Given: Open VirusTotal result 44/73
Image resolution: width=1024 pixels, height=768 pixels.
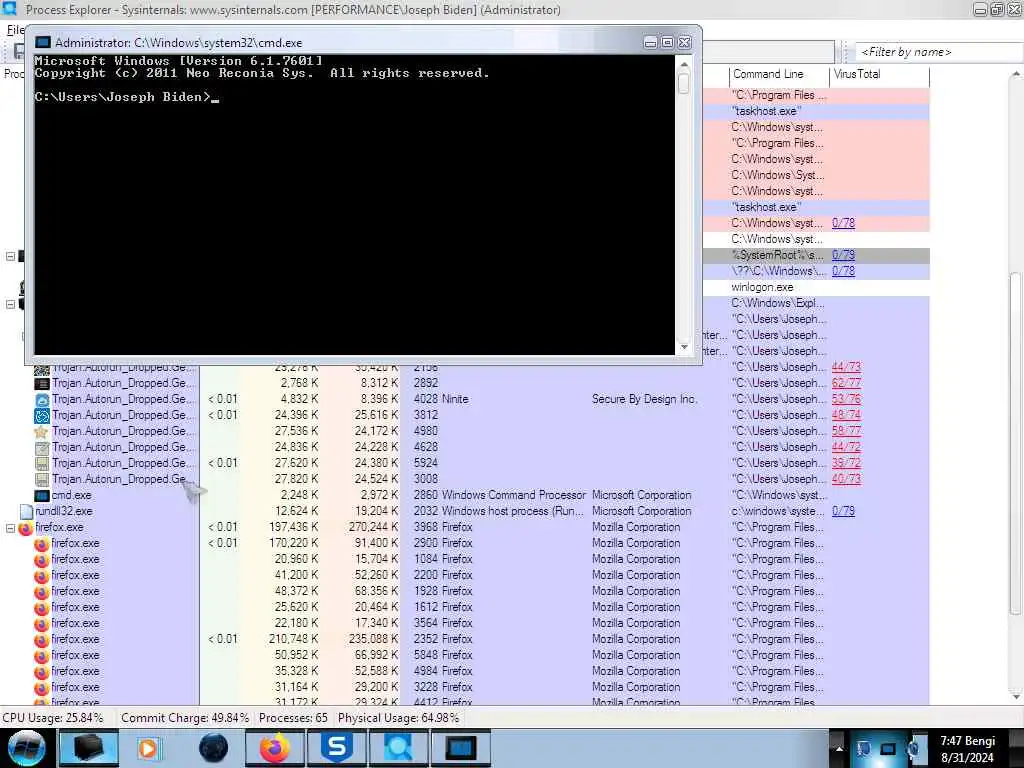Looking at the screenshot, I should (x=846, y=367).
